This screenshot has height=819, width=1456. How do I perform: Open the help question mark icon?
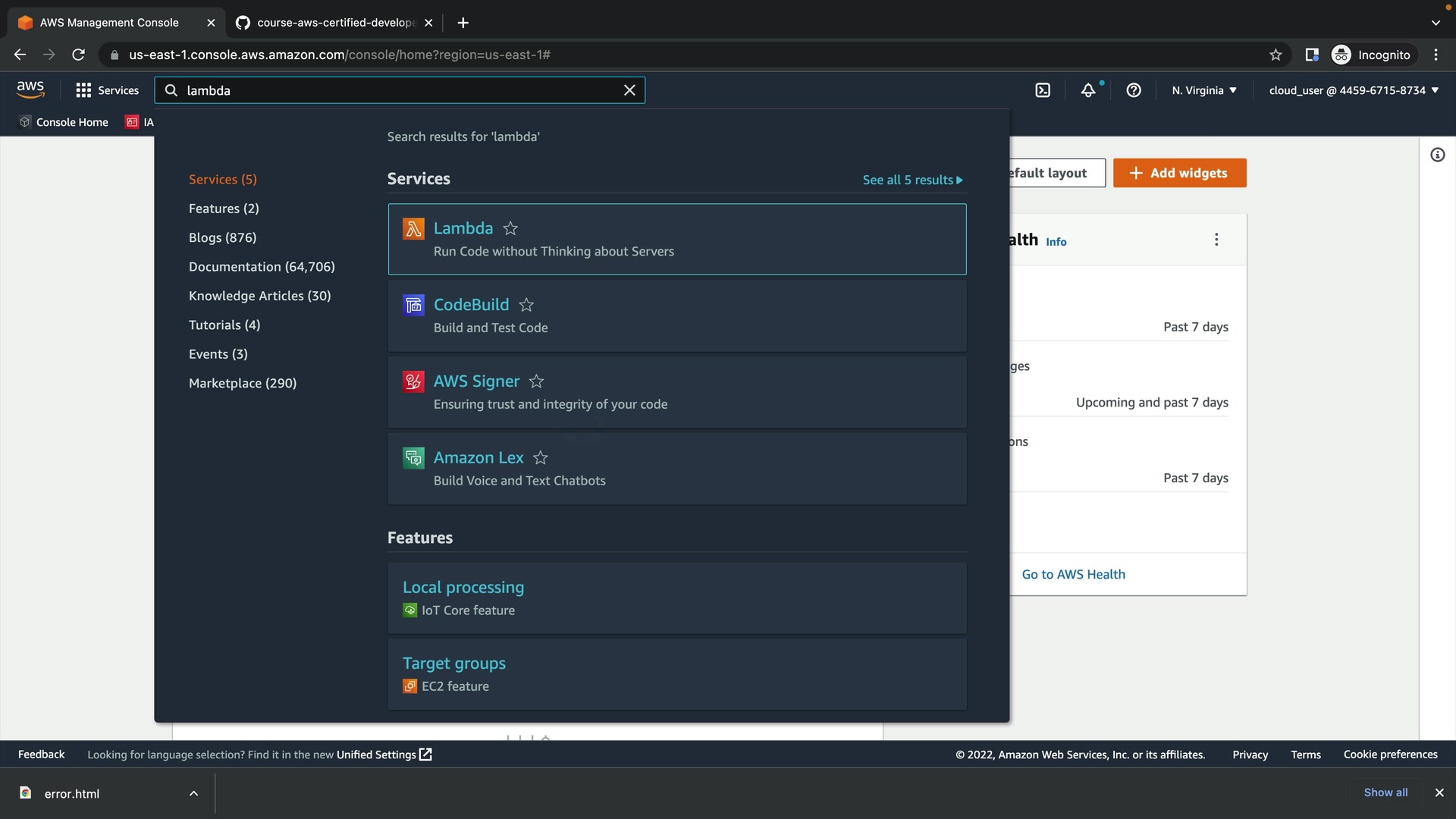click(x=1134, y=90)
